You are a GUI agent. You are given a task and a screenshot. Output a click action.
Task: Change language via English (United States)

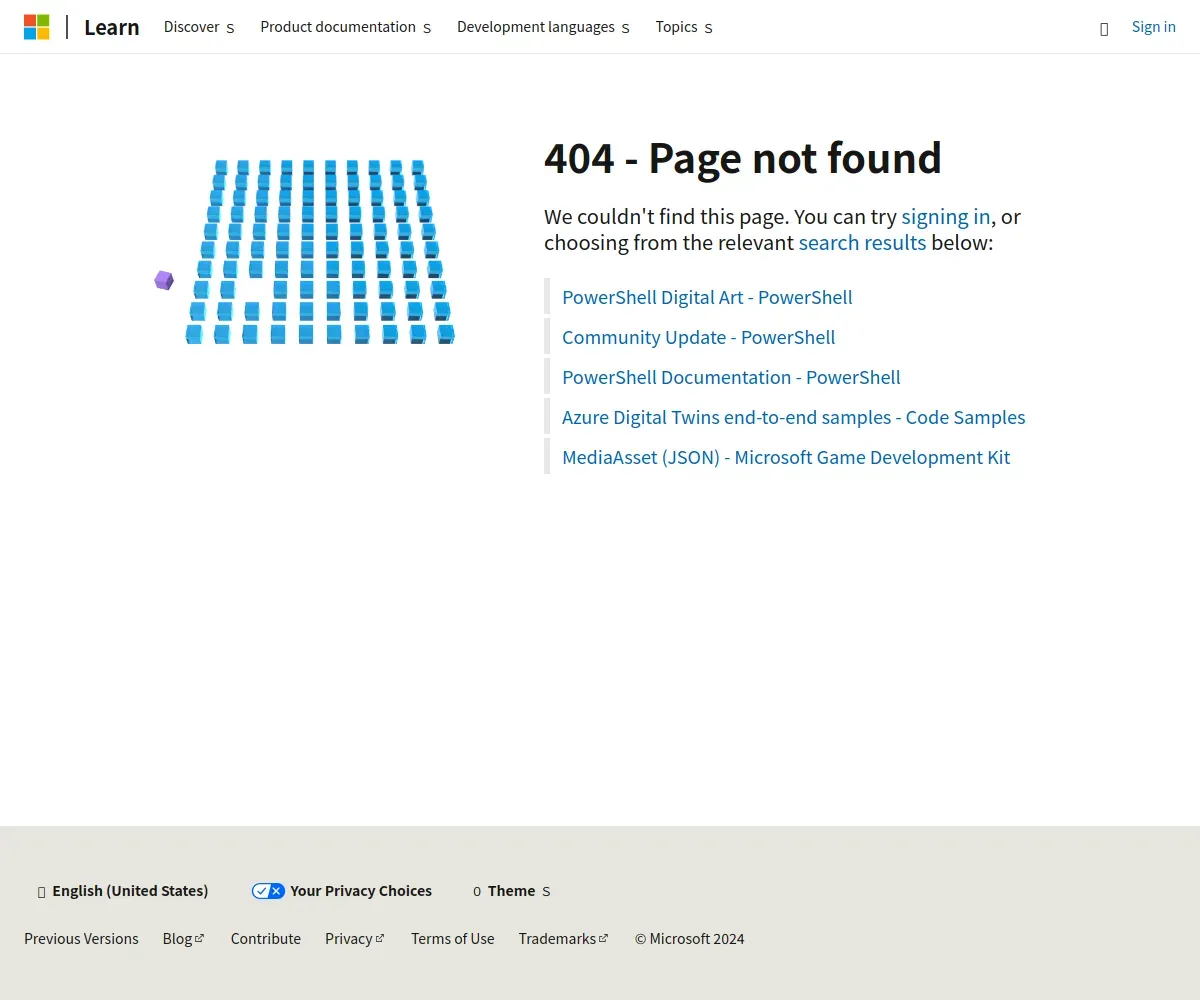coord(122,891)
